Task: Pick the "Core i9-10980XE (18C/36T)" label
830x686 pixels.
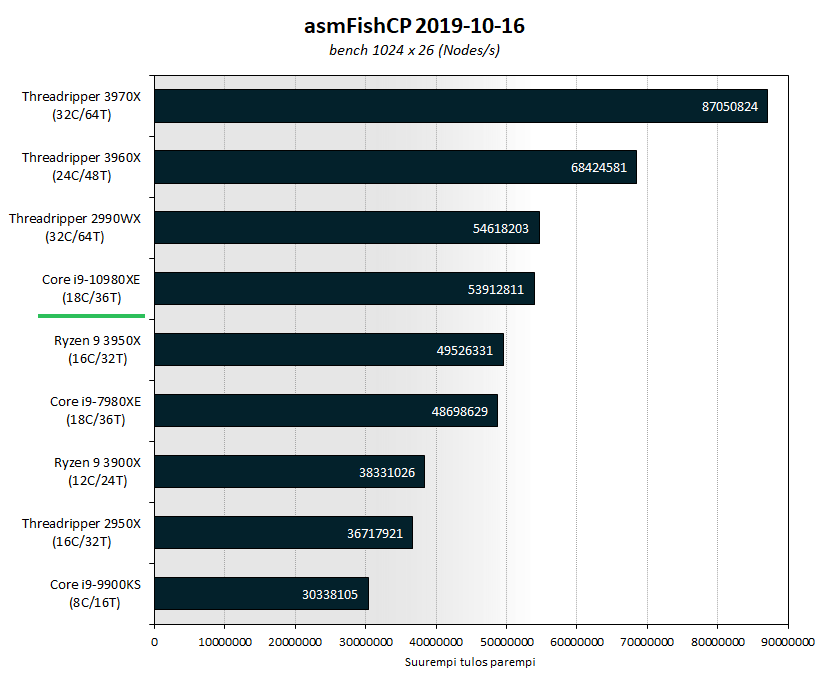Action: pos(92,288)
